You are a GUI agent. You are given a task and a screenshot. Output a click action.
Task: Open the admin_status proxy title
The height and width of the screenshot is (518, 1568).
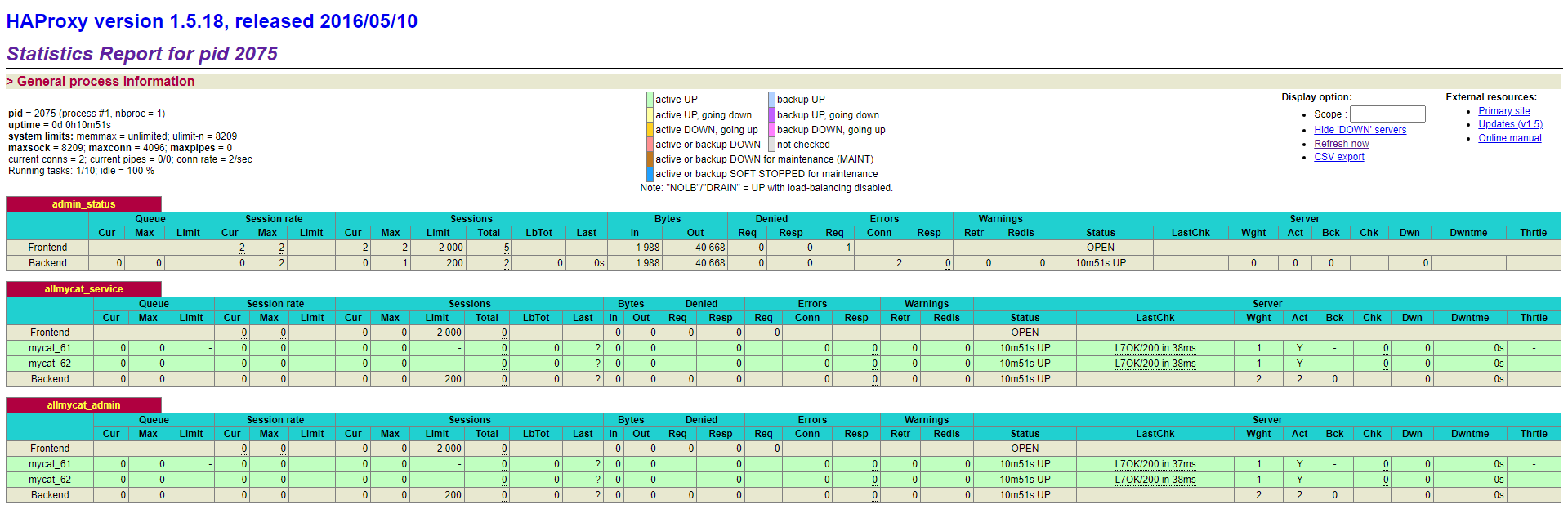(x=83, y=204)
